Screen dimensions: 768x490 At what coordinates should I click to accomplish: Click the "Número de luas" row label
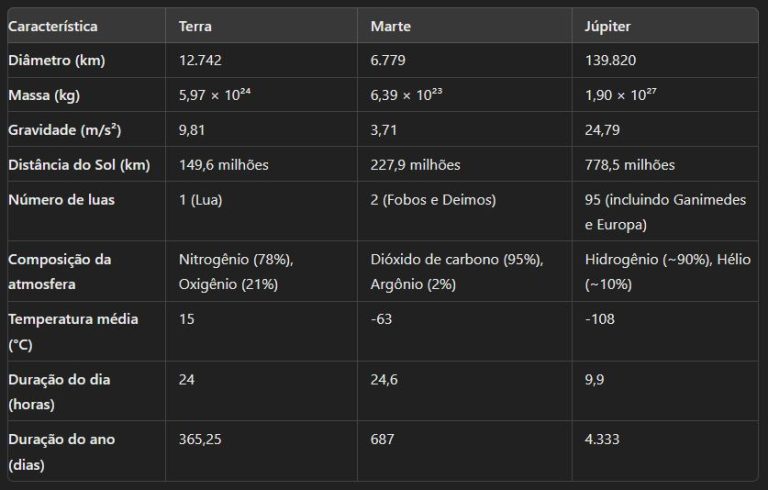click(x=61, y=200)
